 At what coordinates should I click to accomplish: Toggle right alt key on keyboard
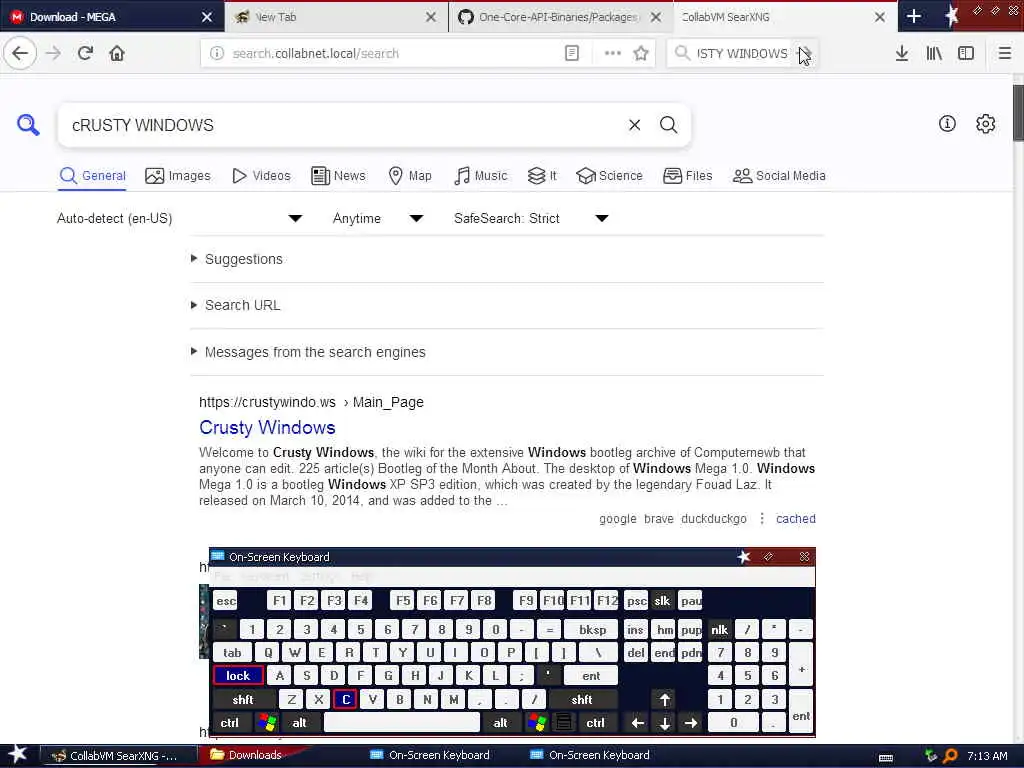click(500, 722)
